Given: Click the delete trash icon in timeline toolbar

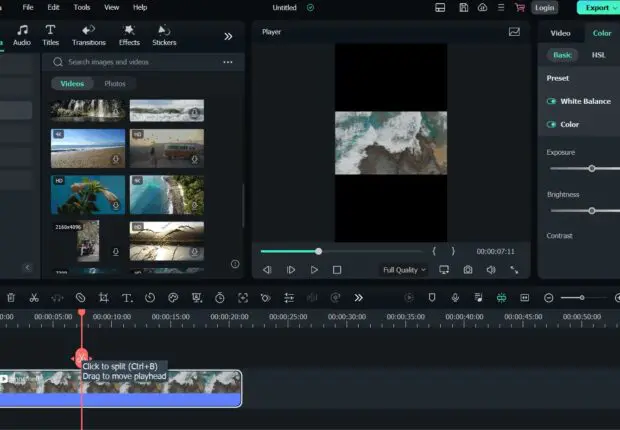Looking at the screenshot, I should [x=11, y=297].
